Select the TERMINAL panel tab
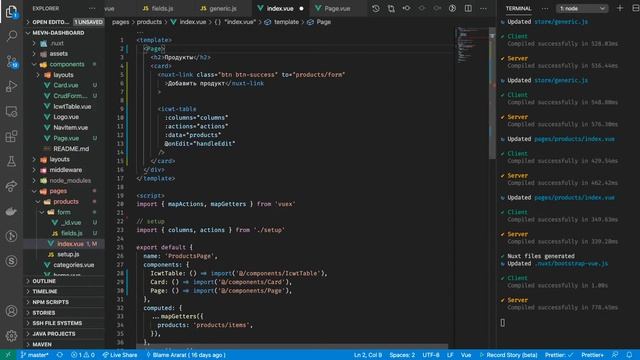 (x=518, y=8)
